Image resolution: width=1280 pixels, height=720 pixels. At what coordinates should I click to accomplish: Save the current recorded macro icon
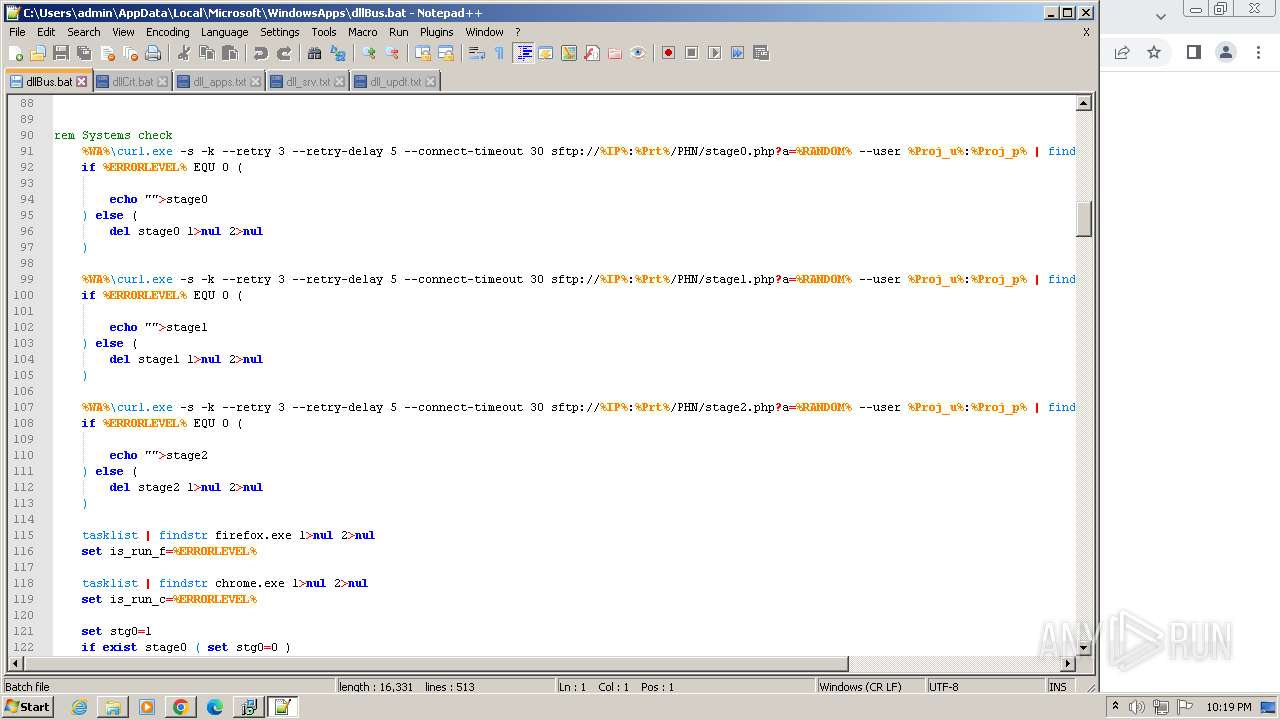[x=761, y=53]
